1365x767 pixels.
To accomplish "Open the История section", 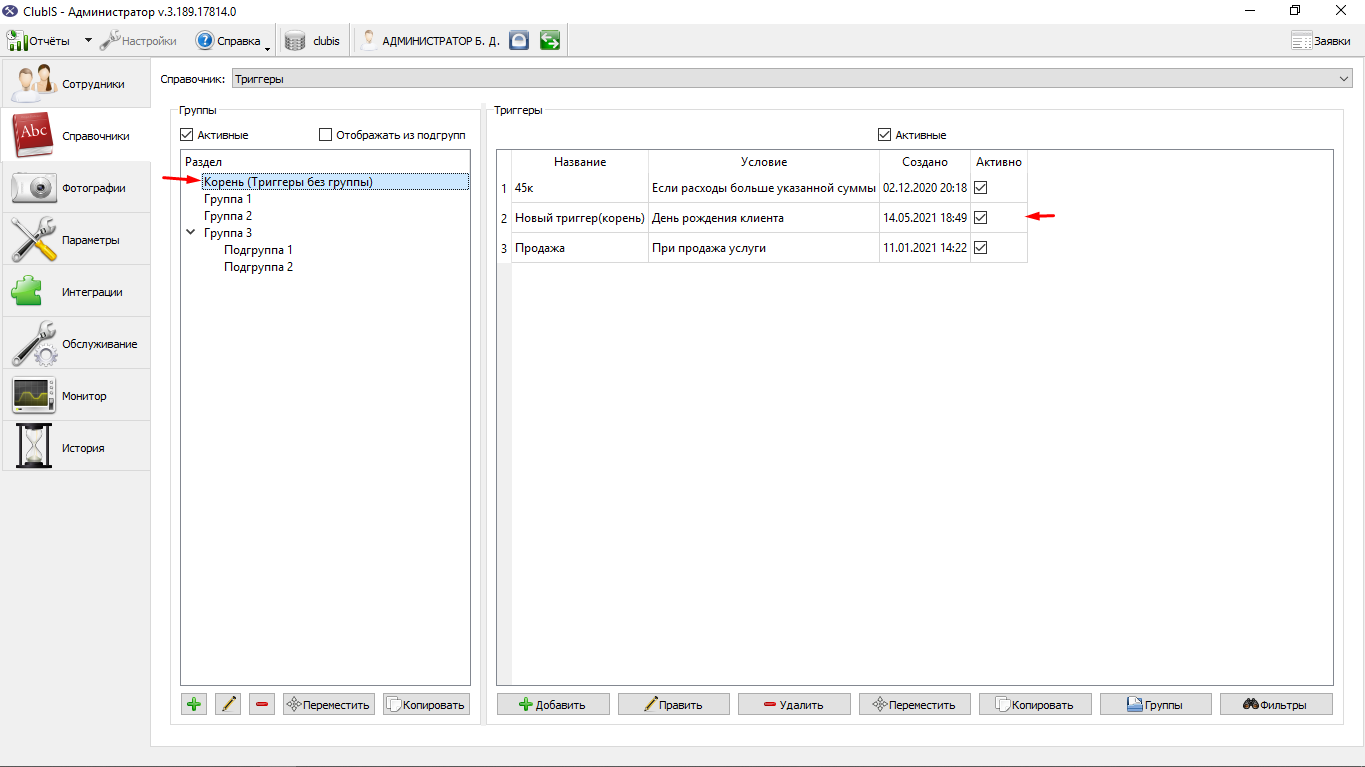I will [x=76, y=448].
